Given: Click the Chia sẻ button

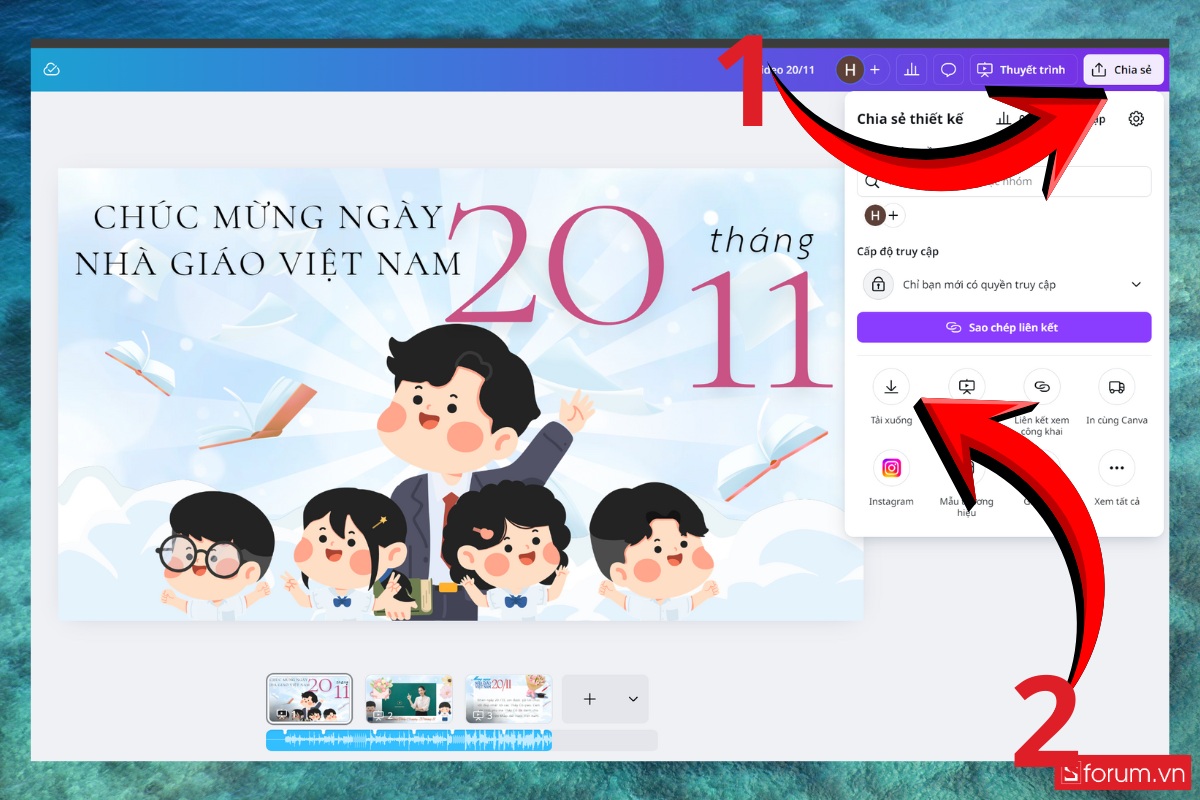Looking at the screenshot, I should pos(1123,69).
